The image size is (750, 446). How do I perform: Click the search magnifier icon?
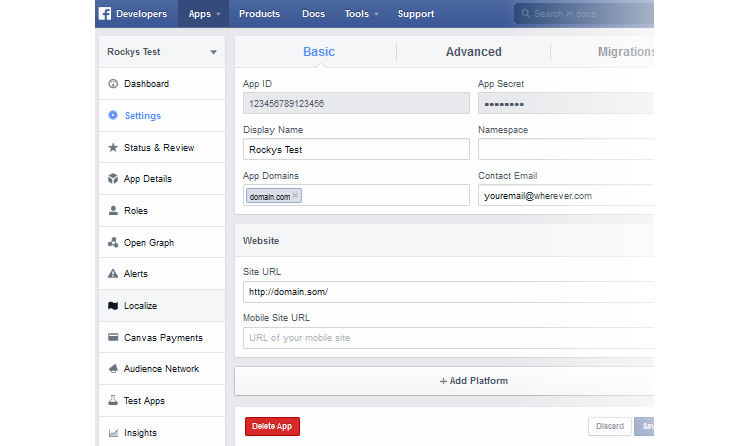525,13
